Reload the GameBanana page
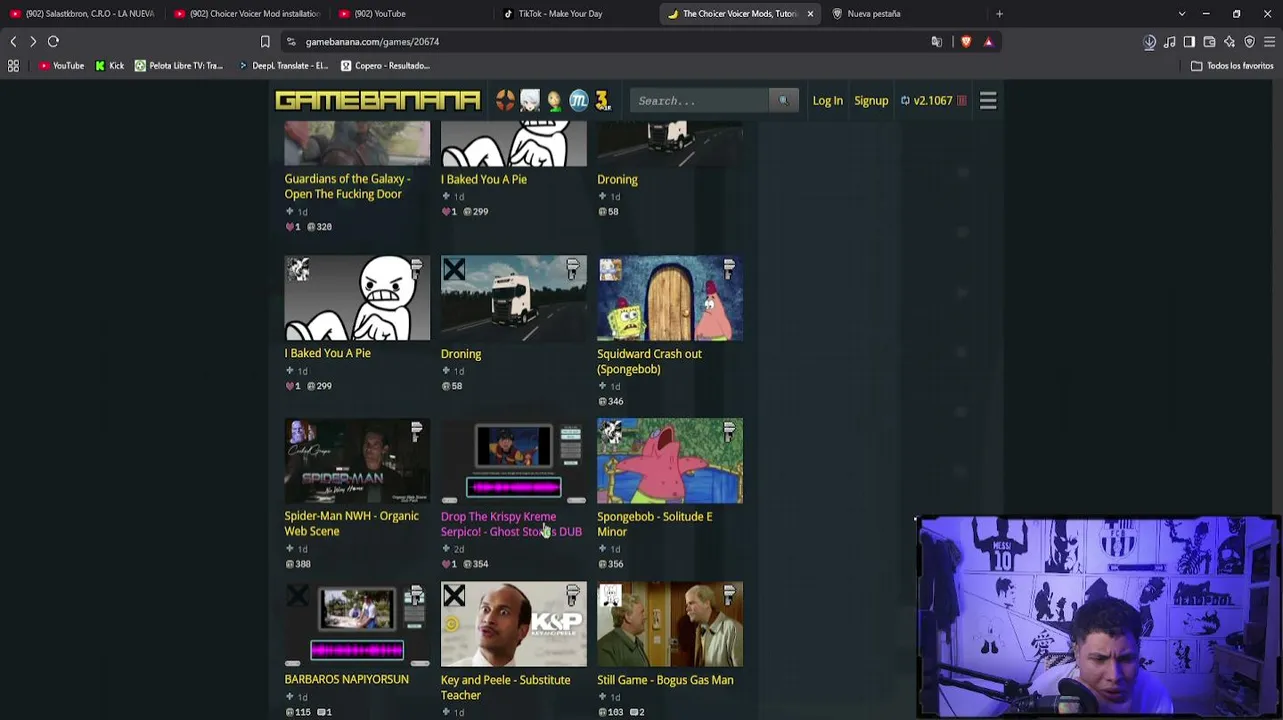This screenshot has width=1283, height=720. coord(54,42)
